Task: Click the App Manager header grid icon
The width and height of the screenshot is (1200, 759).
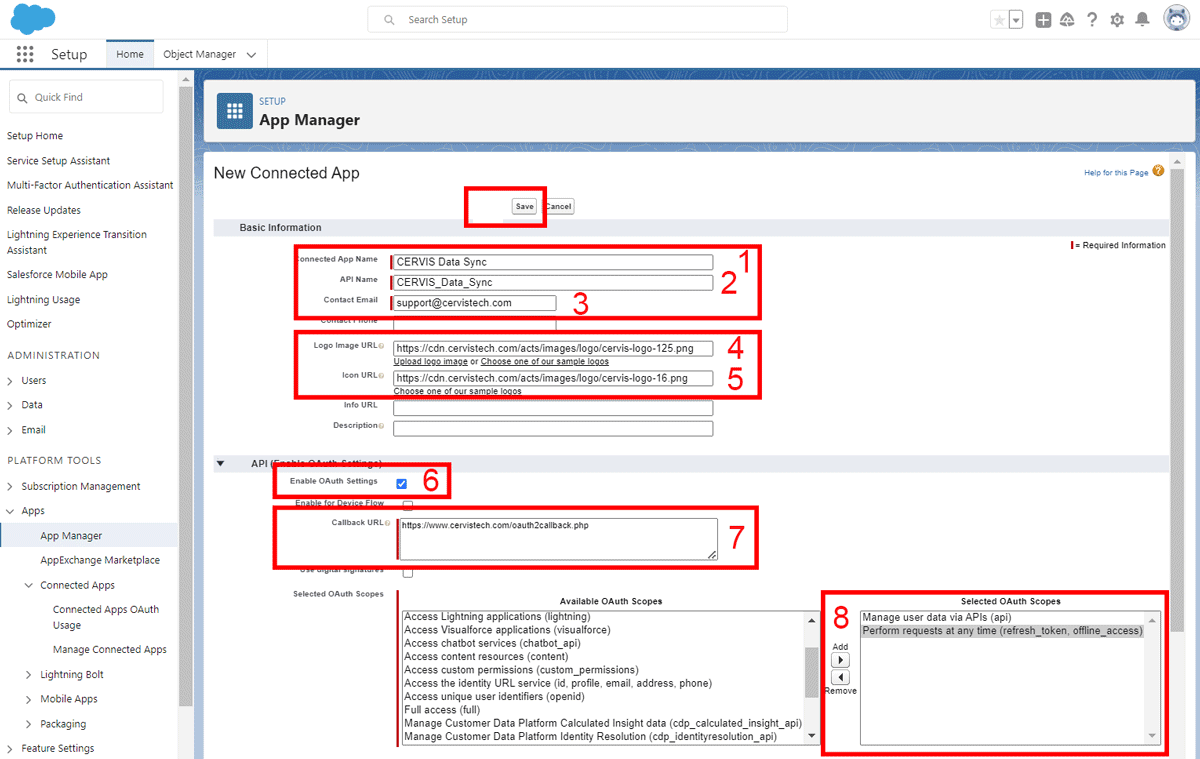Action: (235, 111)
